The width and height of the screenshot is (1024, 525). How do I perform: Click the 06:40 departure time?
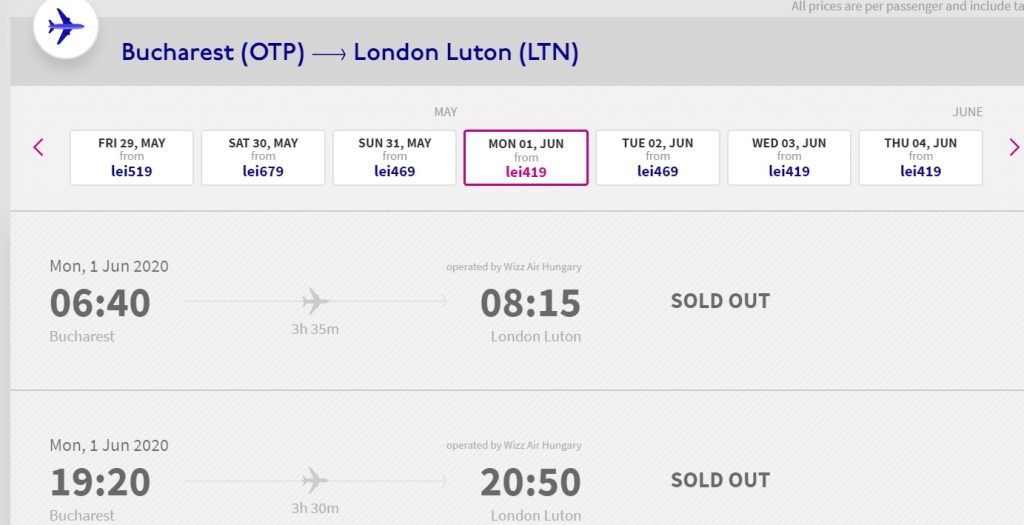coord(100,303)
